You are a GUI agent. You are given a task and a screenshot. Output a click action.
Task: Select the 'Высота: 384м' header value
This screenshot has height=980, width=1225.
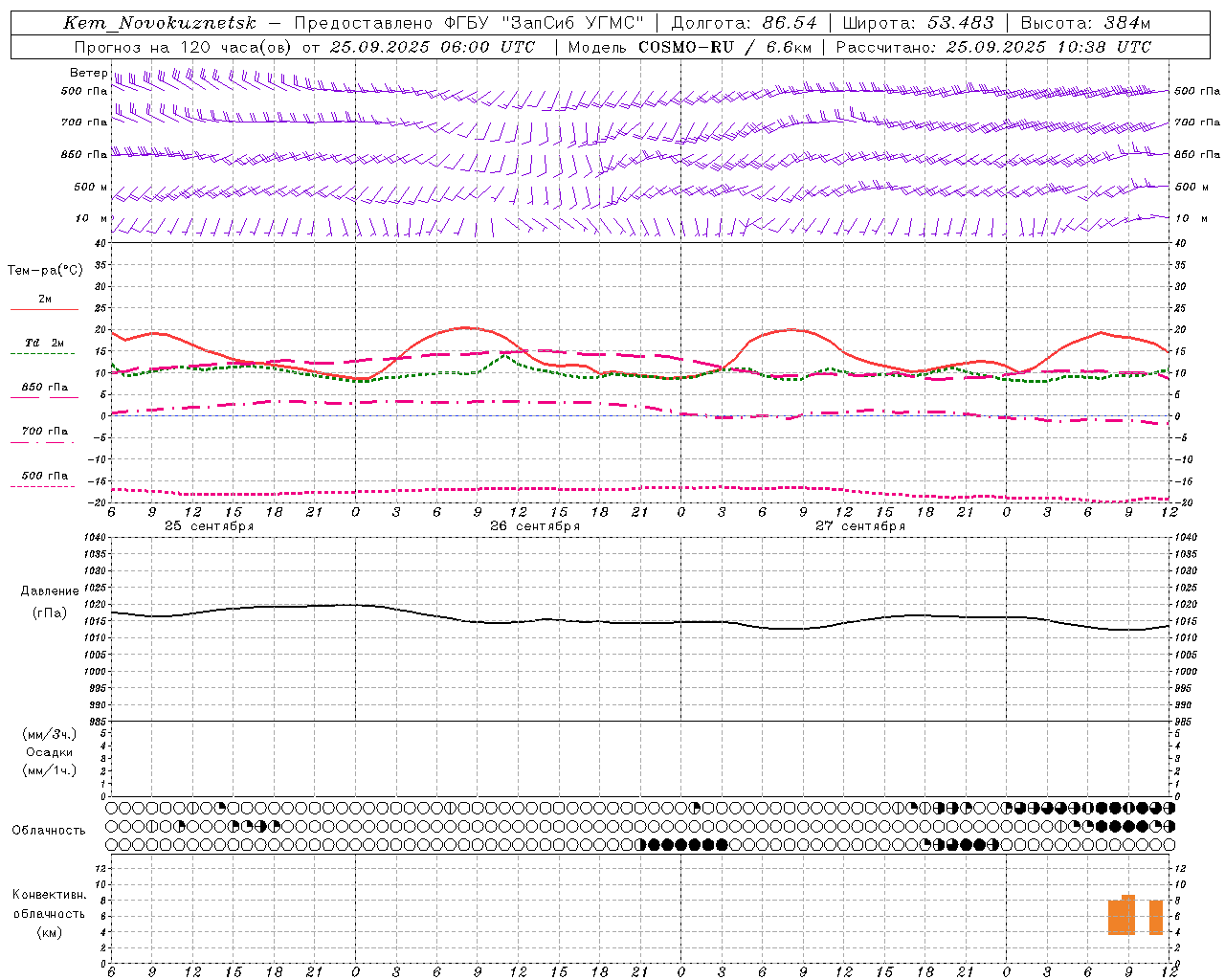(x=1085, y=23)
